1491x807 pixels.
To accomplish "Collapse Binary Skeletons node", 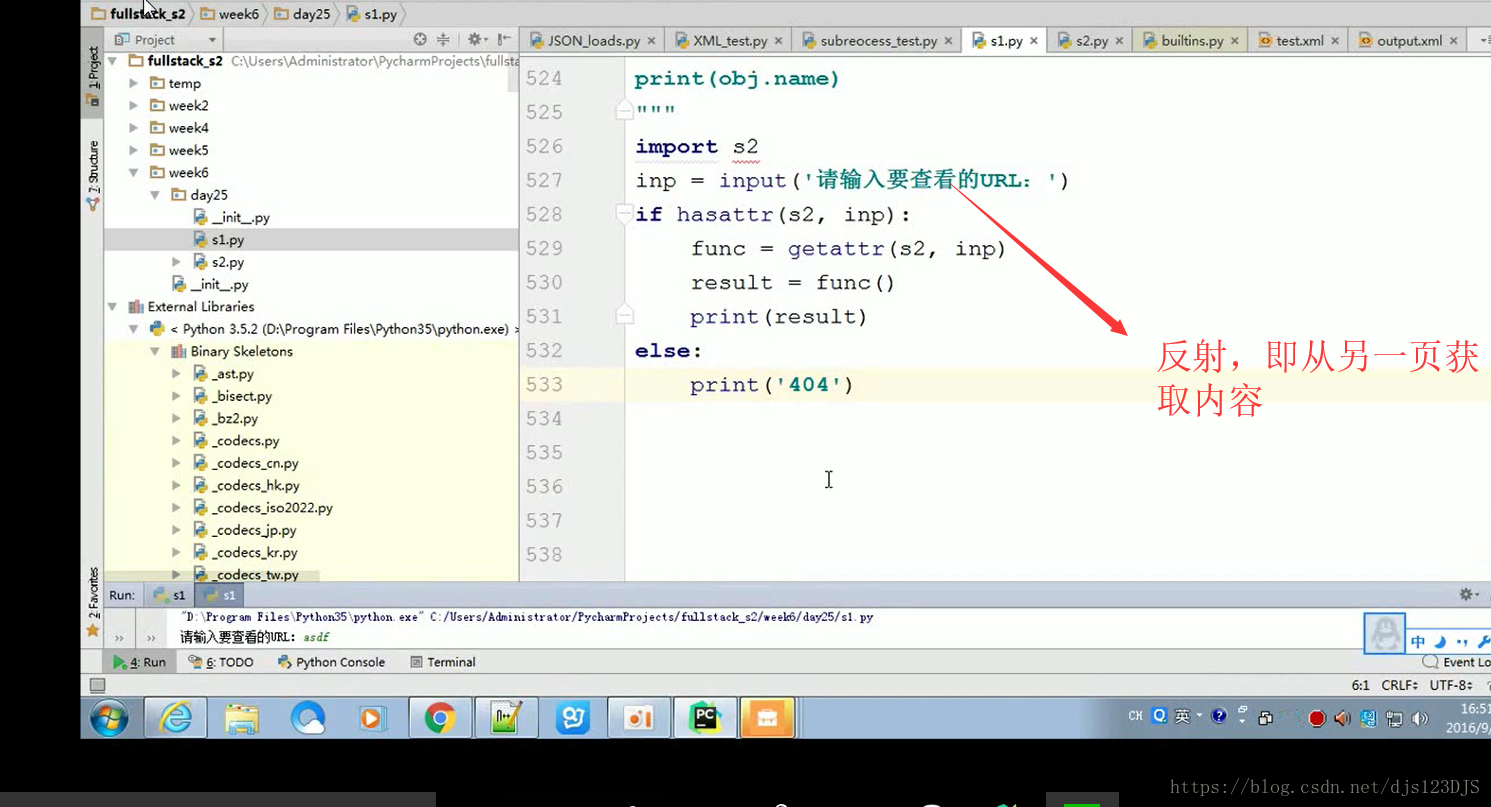I will pos(156,351).
